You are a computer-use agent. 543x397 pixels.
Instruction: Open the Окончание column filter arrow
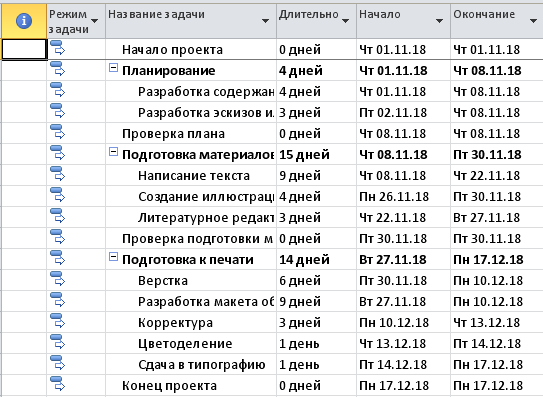click(x=534, y=21)
